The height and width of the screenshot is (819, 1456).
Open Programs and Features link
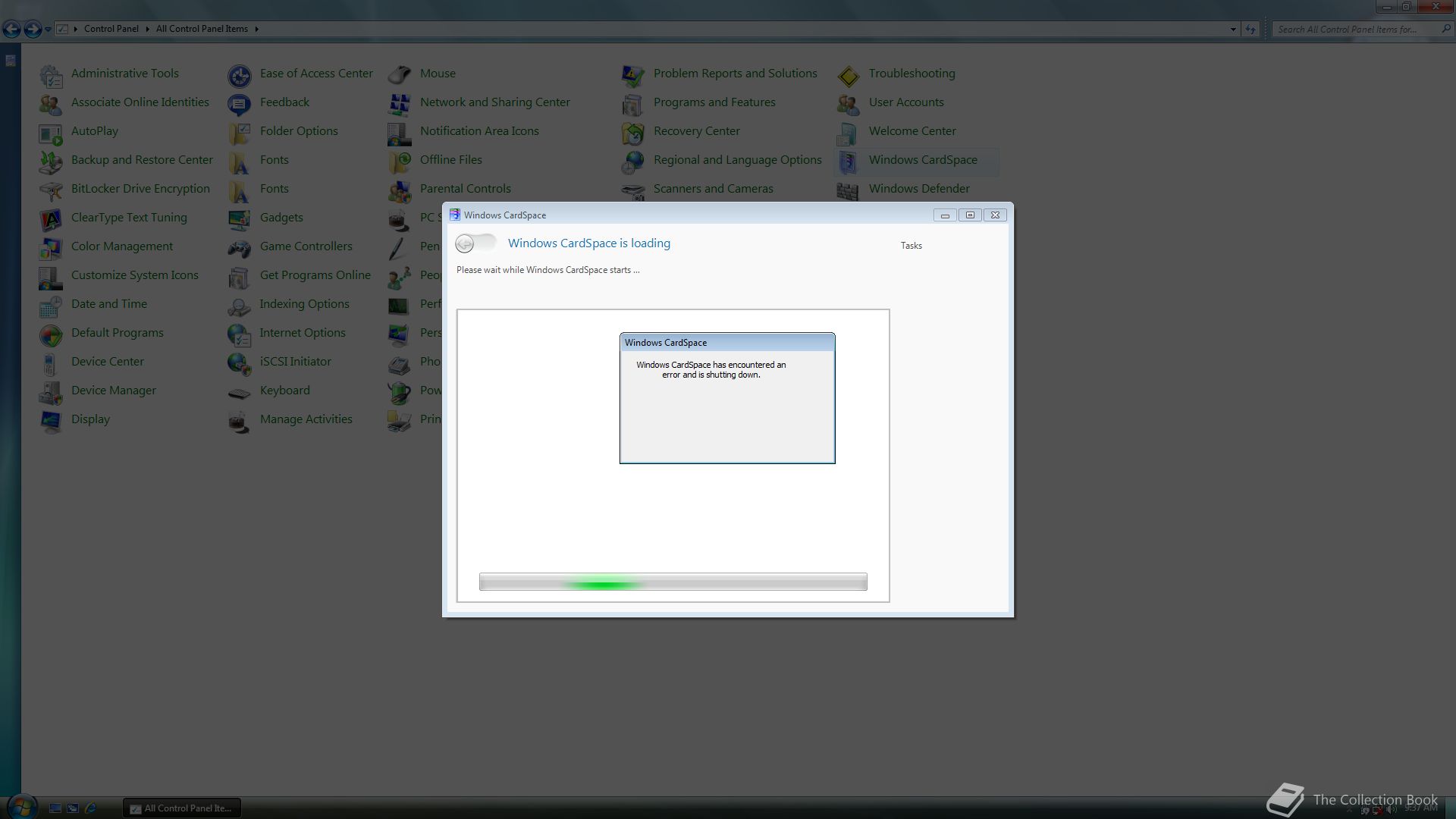click(714, 102)
